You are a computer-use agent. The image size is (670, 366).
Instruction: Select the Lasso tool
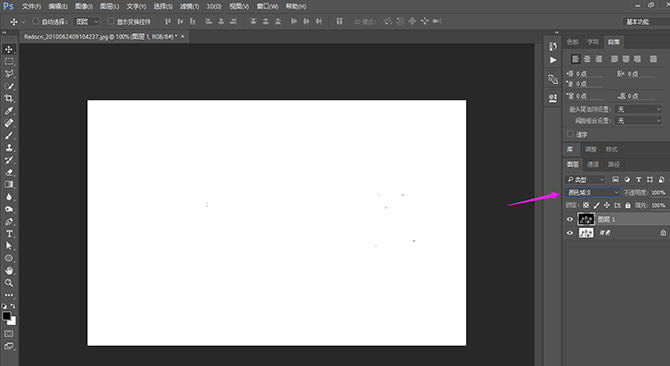click(x=9, y=73)
